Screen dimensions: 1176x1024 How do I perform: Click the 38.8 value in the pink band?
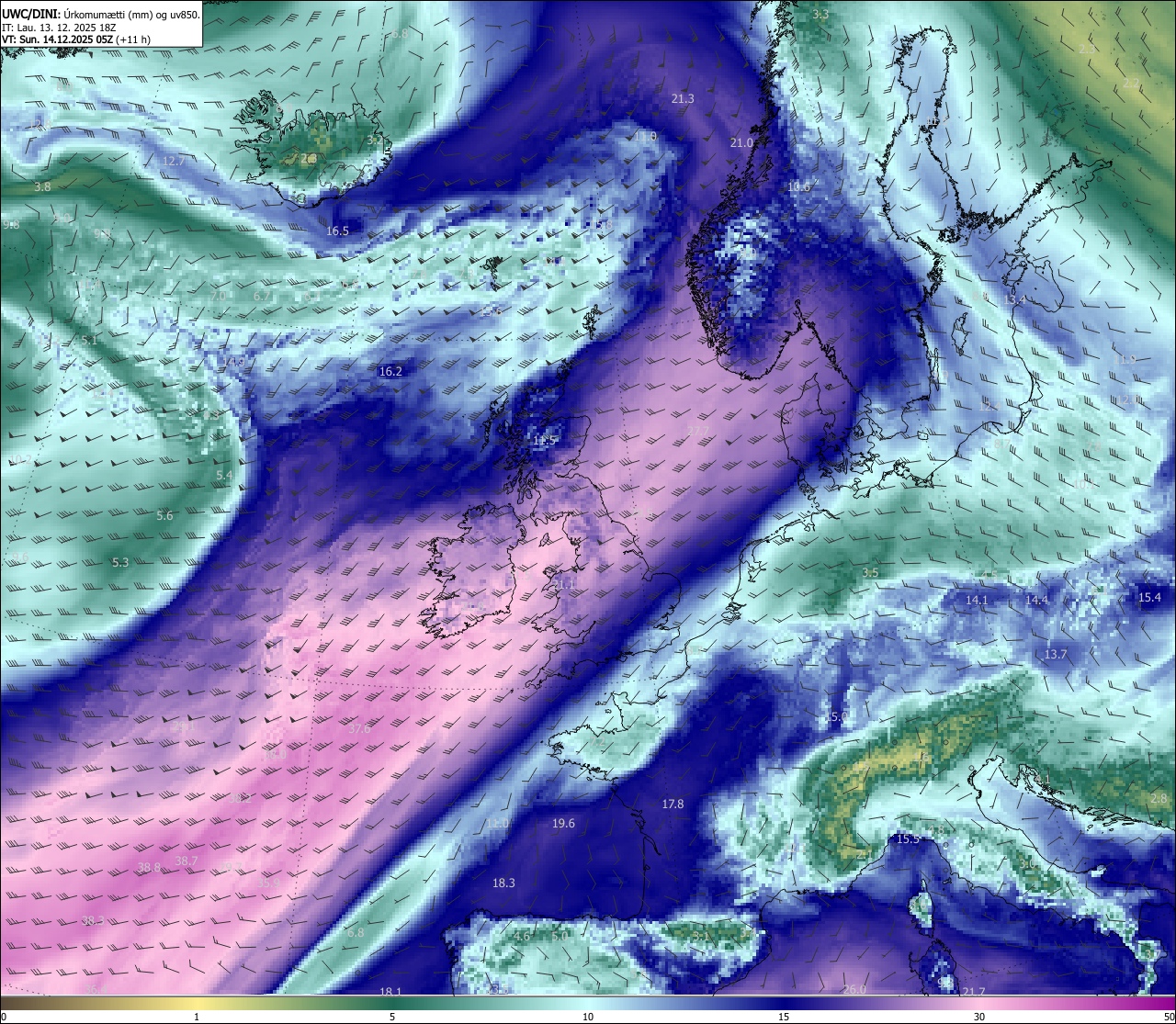click(149, 868)
